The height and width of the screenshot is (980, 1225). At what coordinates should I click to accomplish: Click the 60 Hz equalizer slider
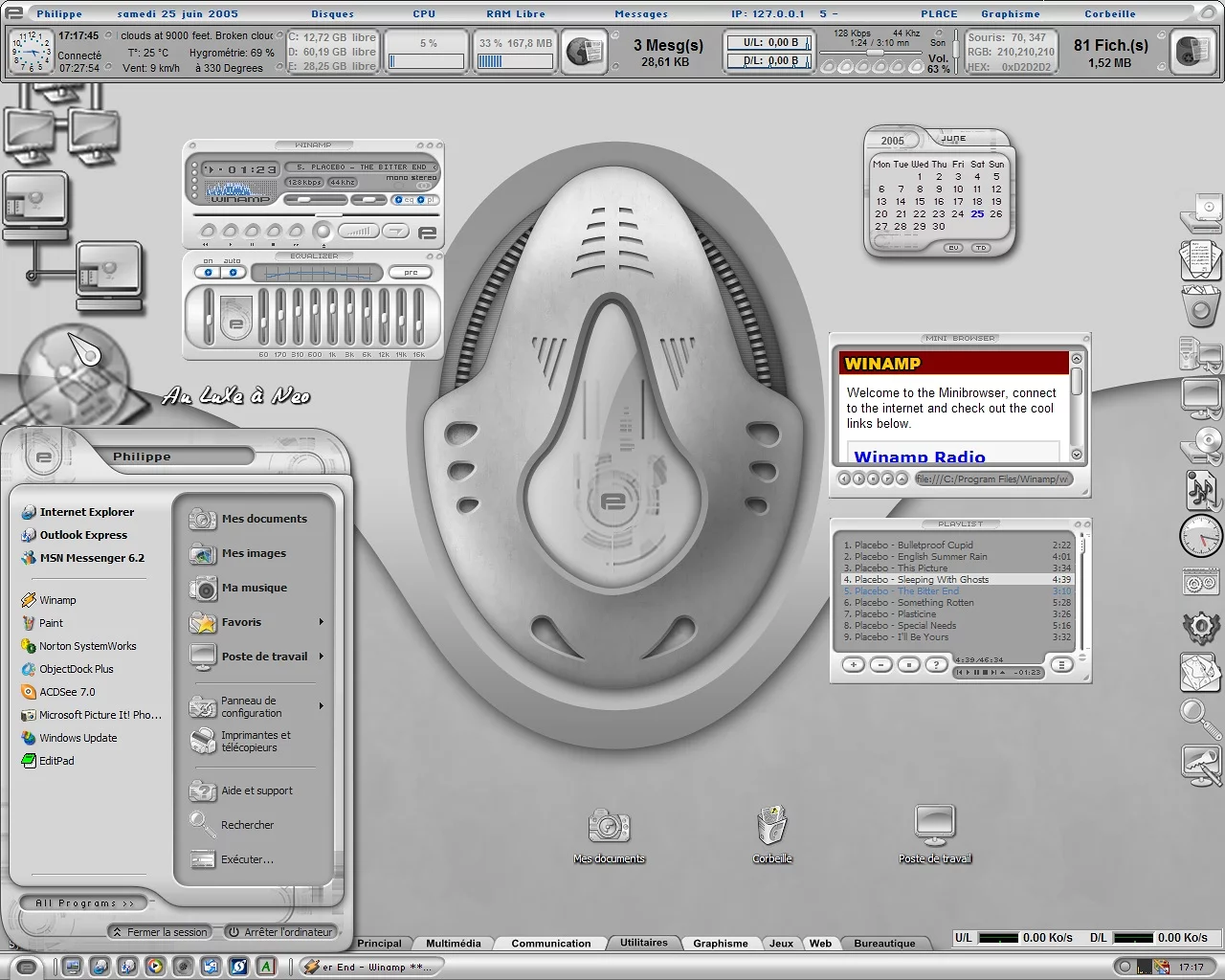(x=264, y=317)
